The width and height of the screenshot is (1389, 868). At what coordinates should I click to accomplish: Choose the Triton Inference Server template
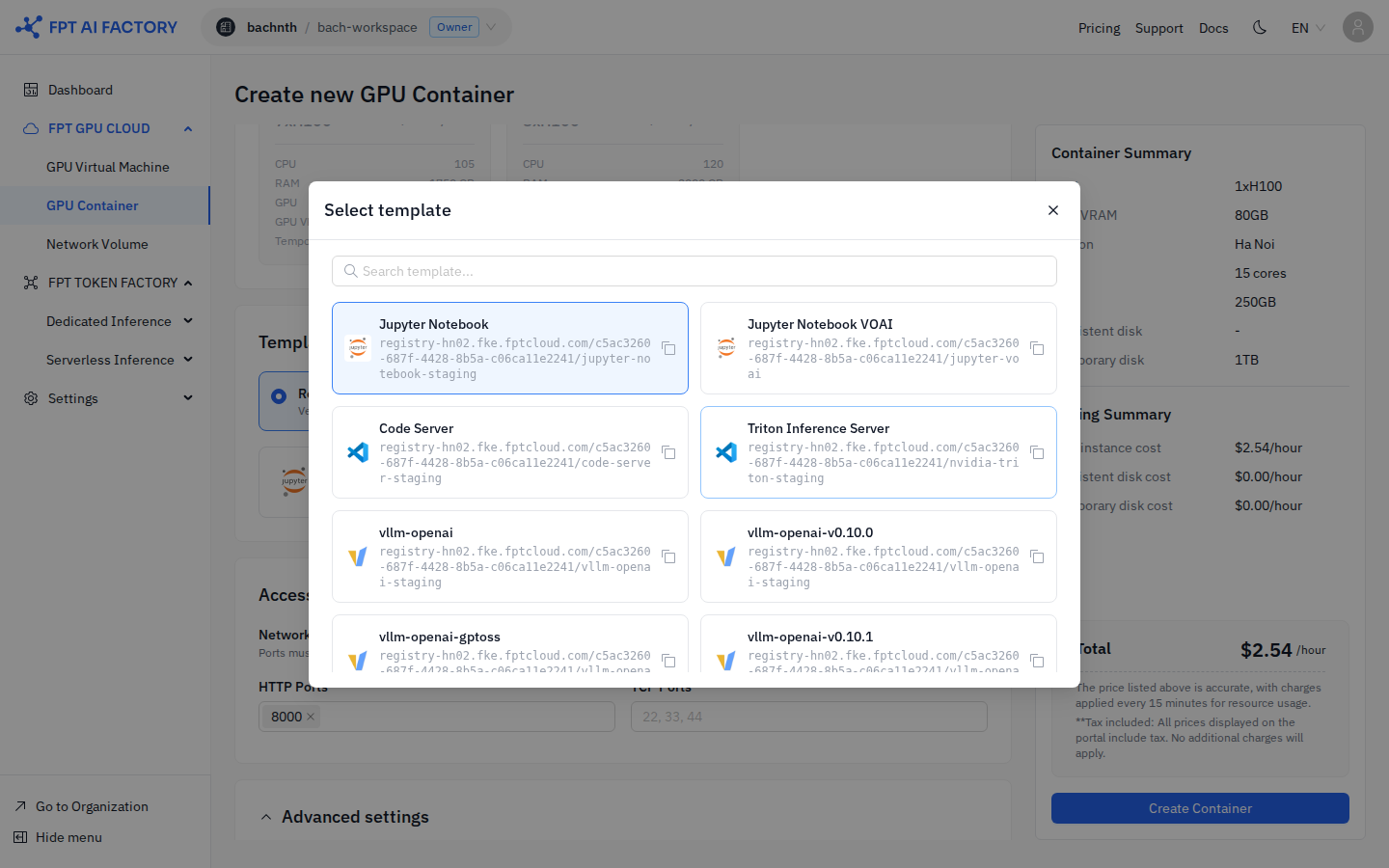click(879, 452)
